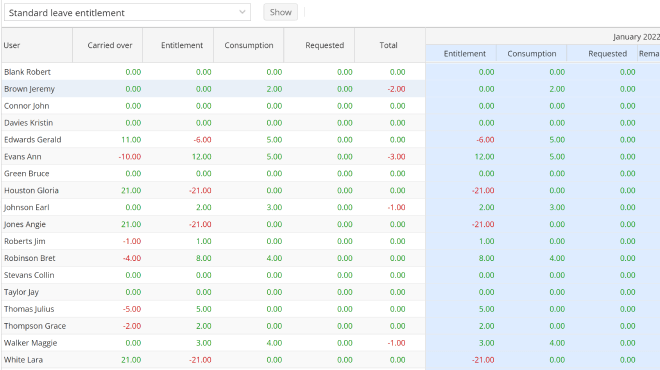Click Brown Jeremy's -2.00 total value

point(396,89)
